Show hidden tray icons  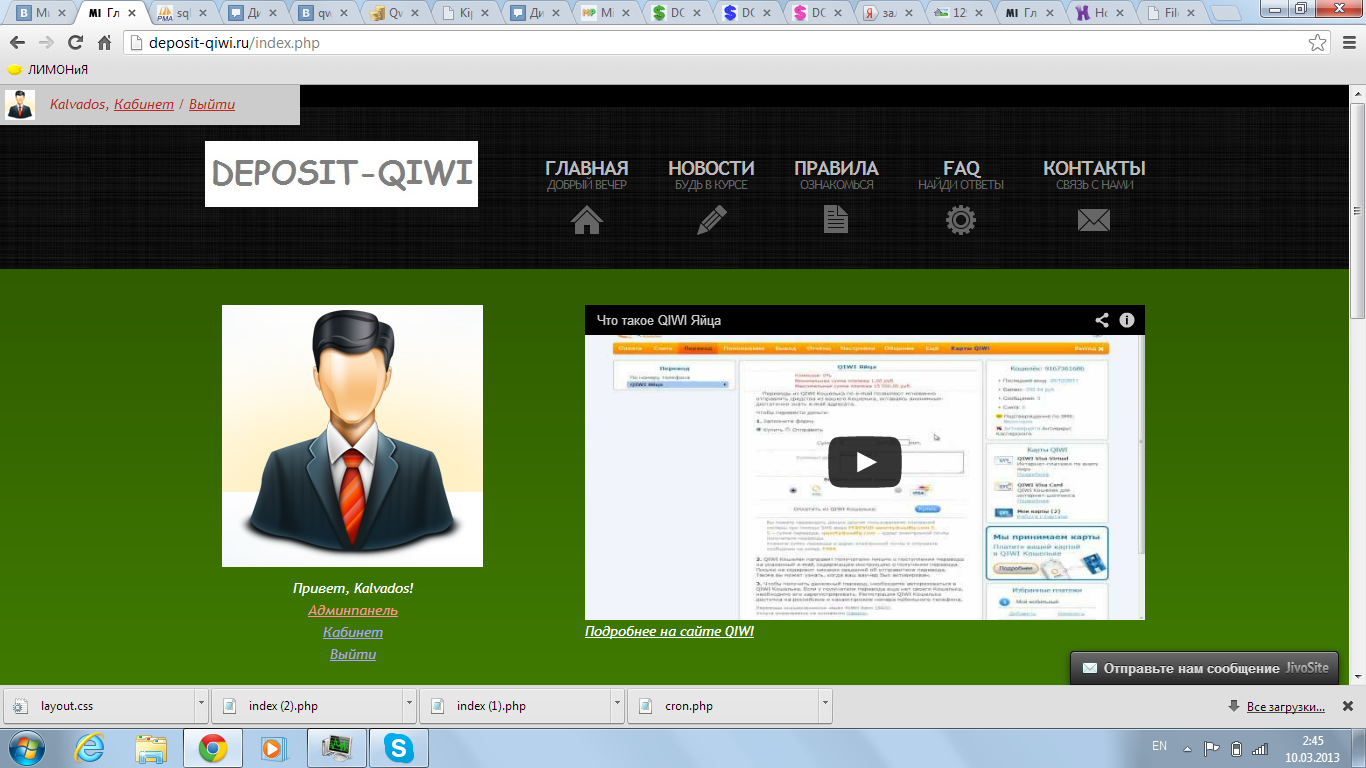coord(1187,748)
